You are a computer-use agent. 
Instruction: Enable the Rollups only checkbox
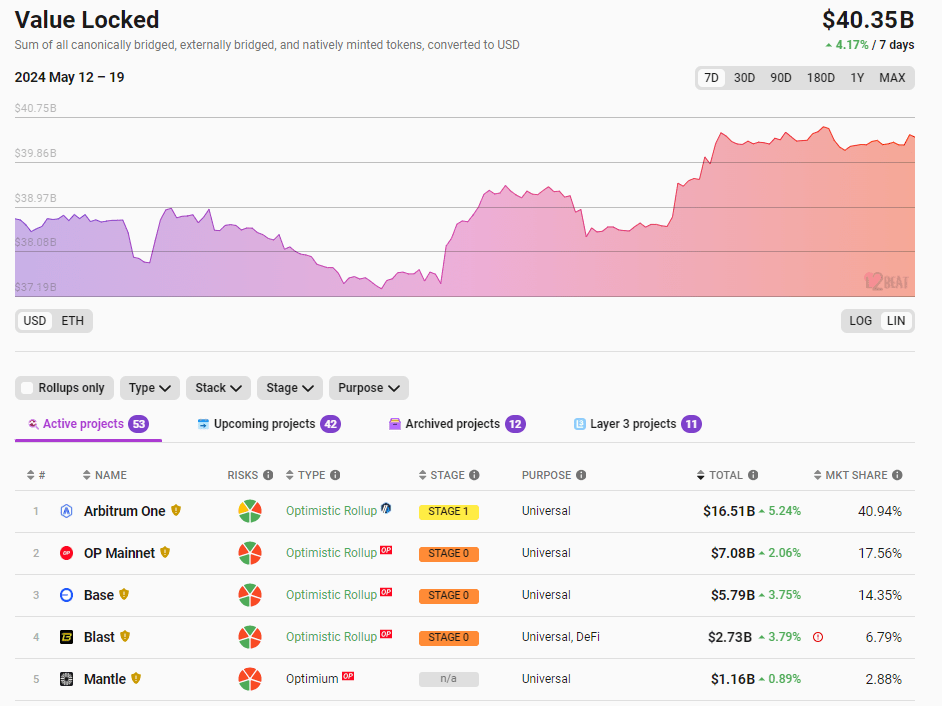tap(27, 387)
